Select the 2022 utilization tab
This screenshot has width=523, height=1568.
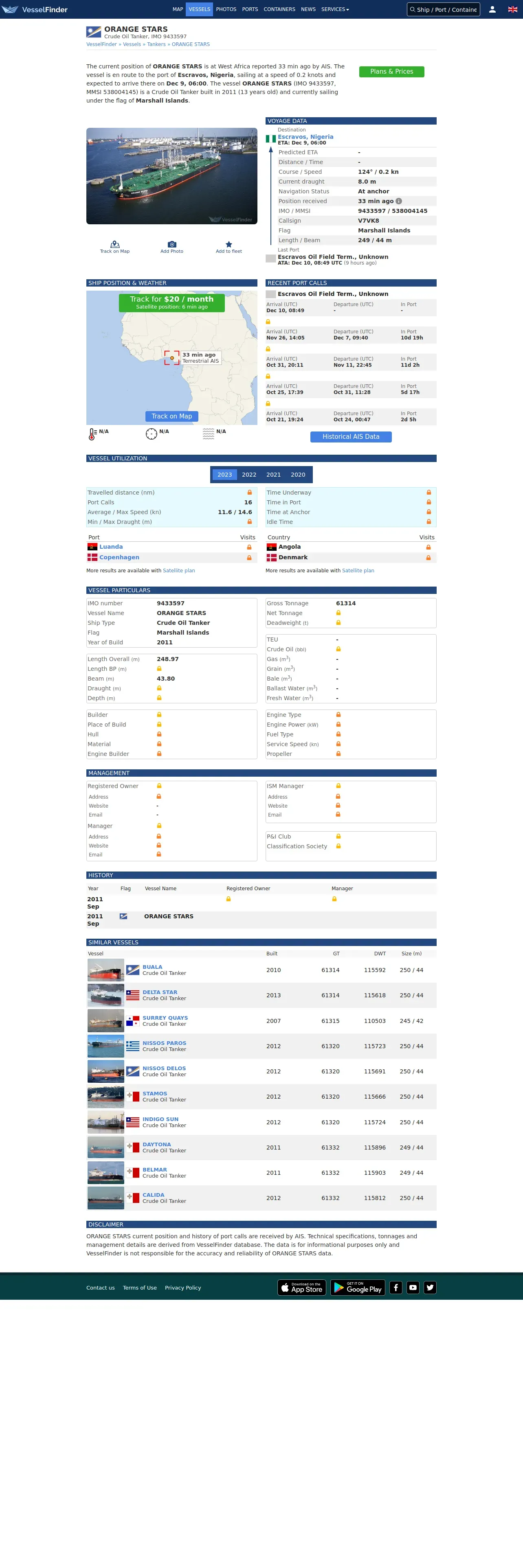[x=249, y=475]
